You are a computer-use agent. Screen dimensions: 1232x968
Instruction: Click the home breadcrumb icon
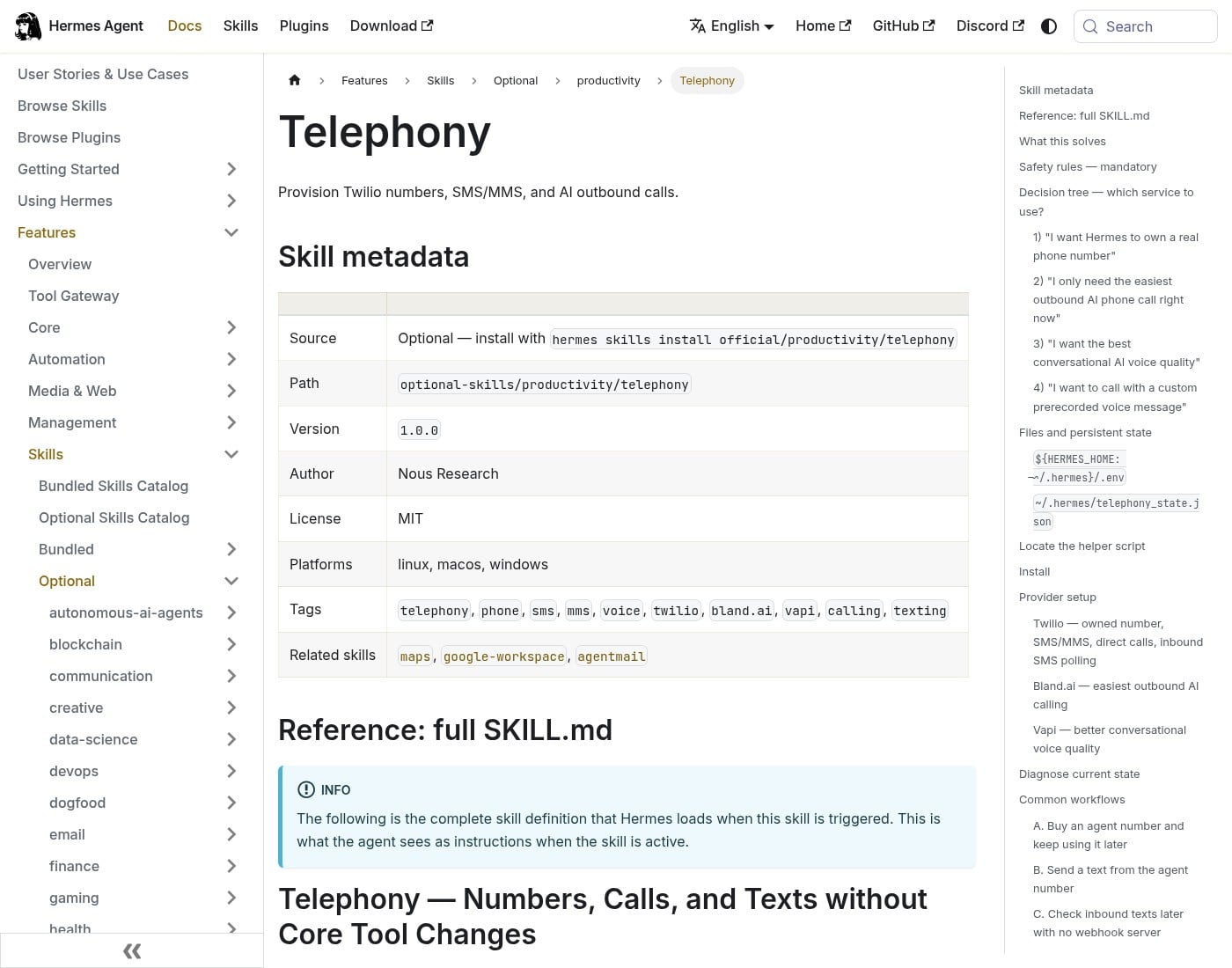(x=295, y=80)
